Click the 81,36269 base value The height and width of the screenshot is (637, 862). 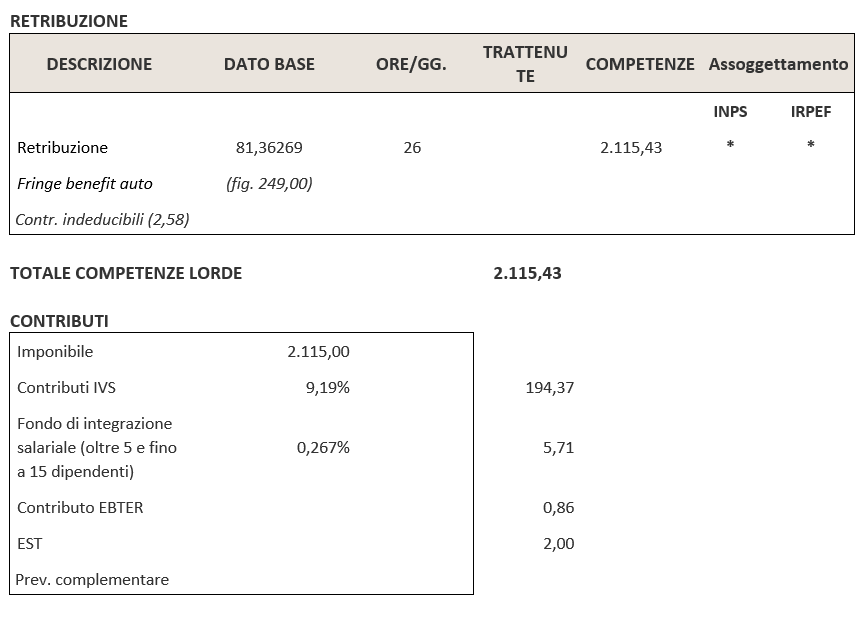point(269,147)
